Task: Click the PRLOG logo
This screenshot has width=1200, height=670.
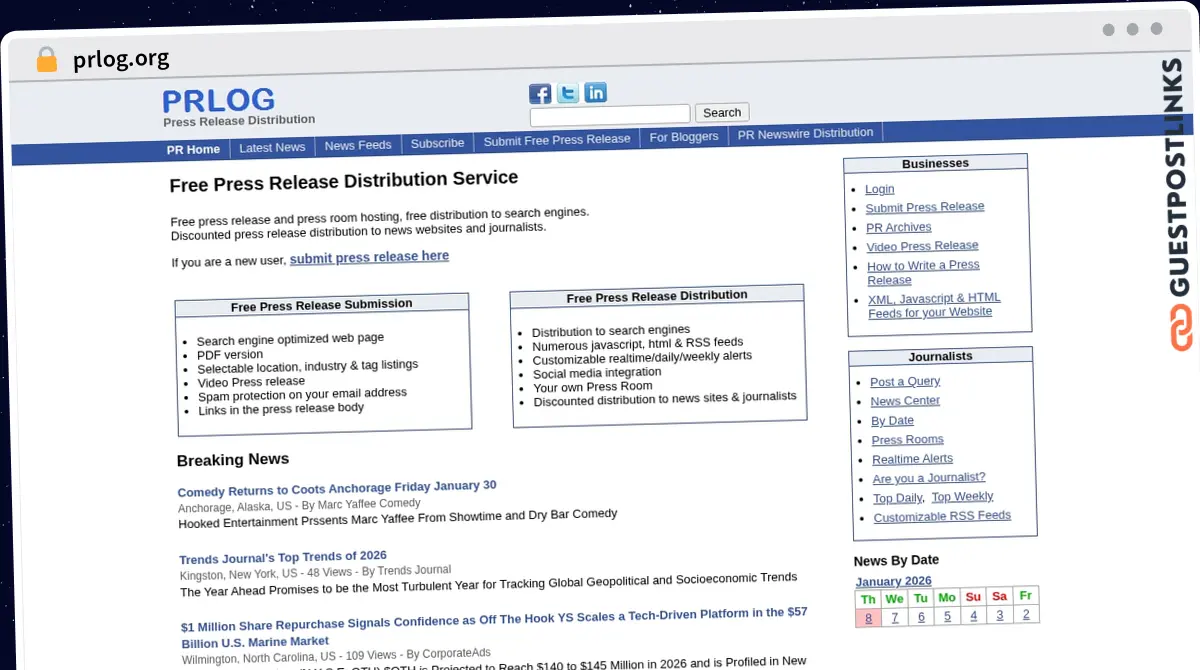Action: (218, 101)
